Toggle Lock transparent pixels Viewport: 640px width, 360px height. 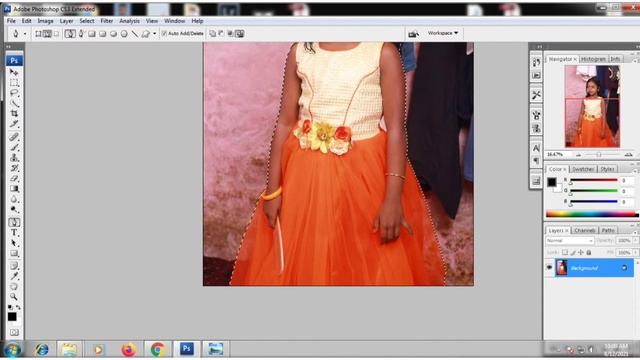[564, 253]
